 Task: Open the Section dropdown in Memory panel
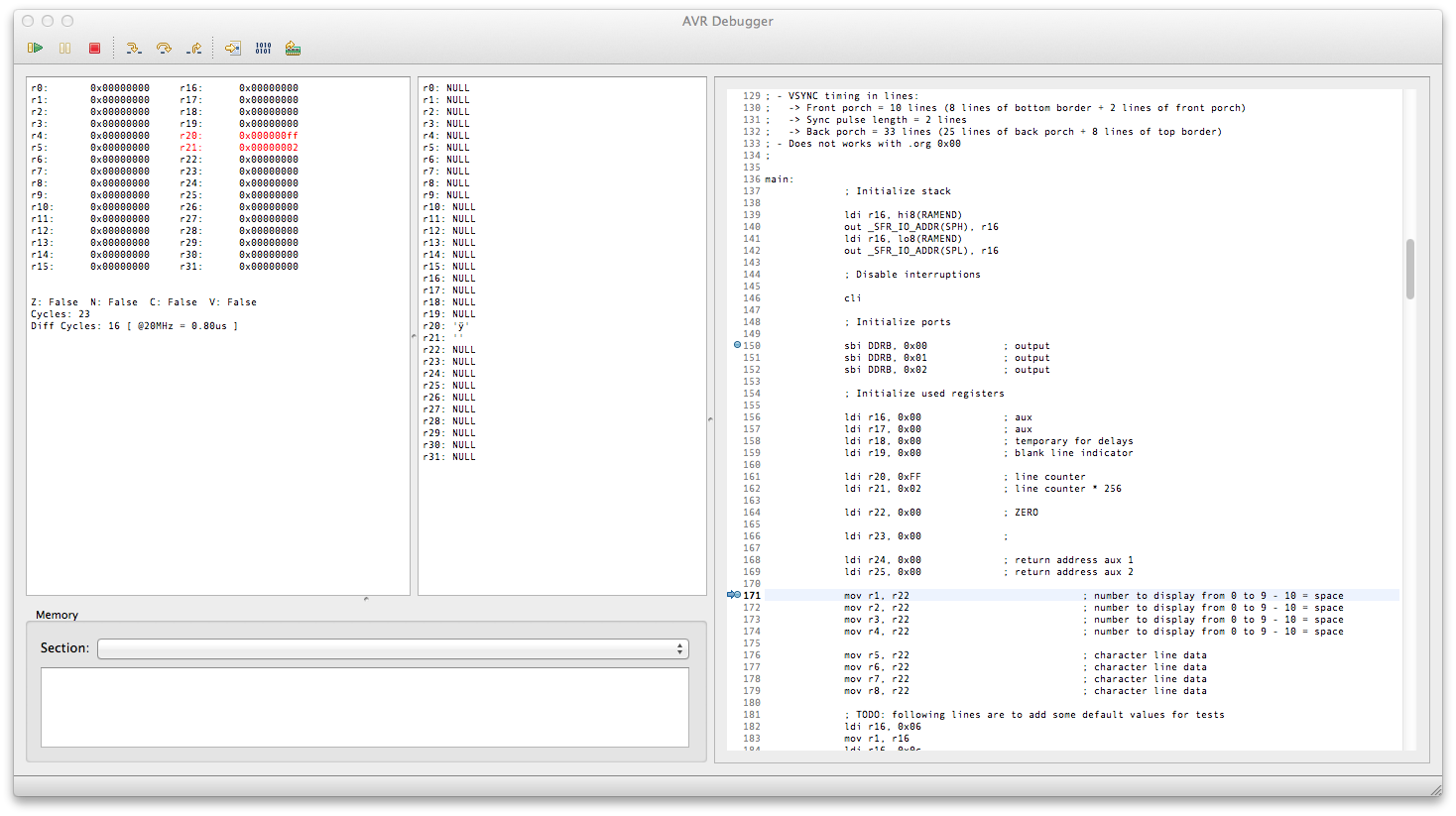393,648
